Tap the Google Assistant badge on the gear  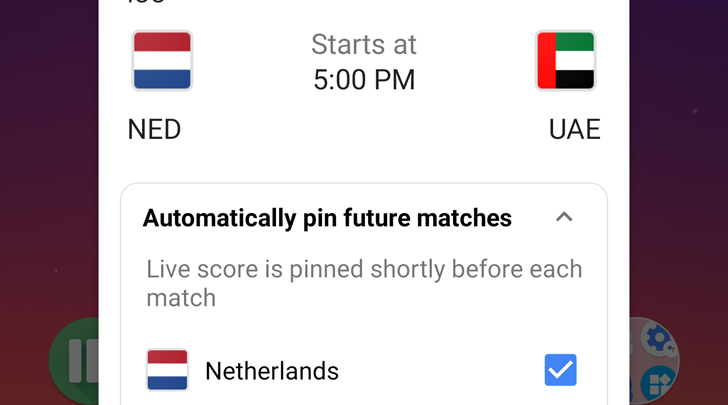tap(670, 349)
